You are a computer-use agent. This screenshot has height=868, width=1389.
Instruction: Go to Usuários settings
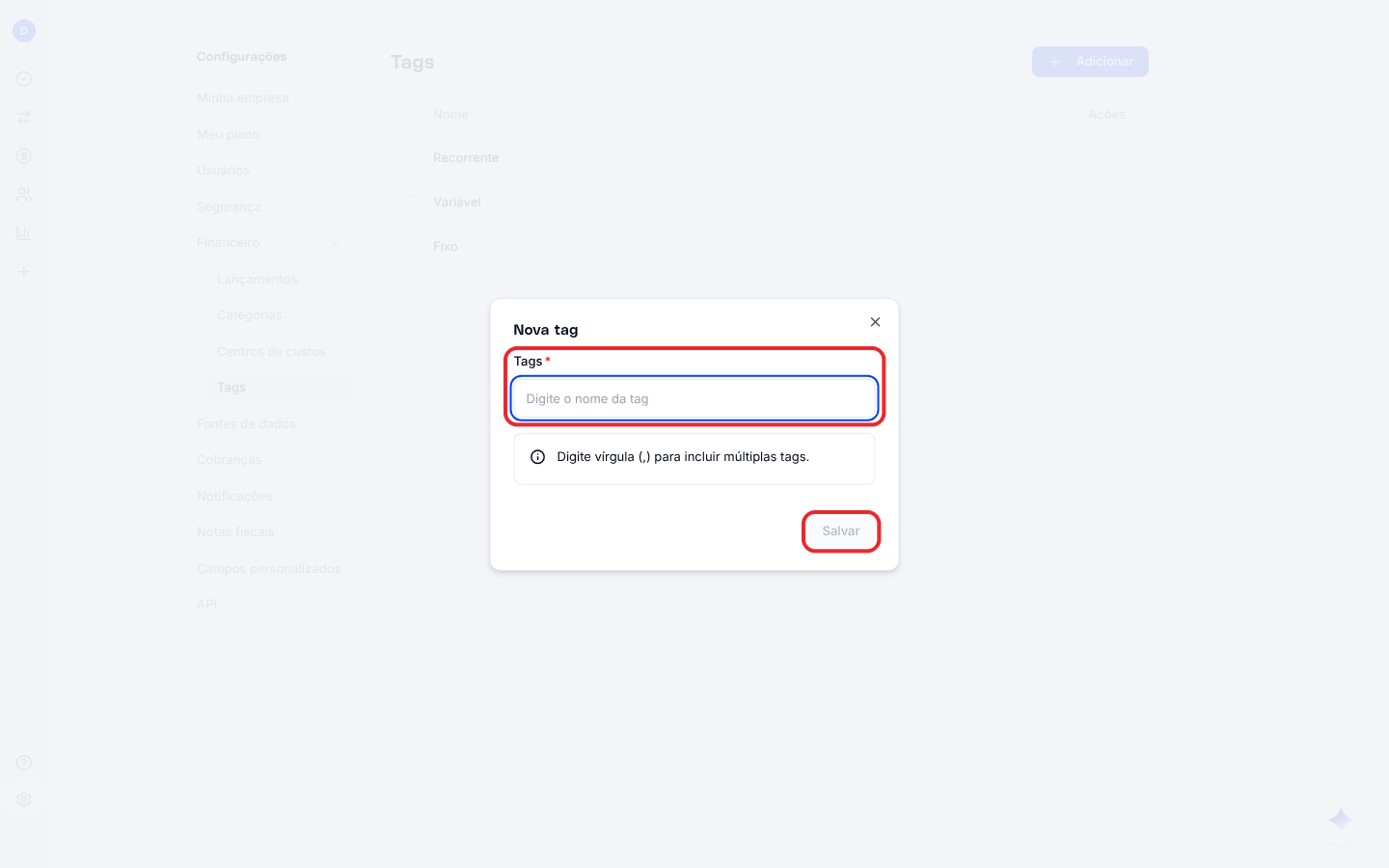223,171
